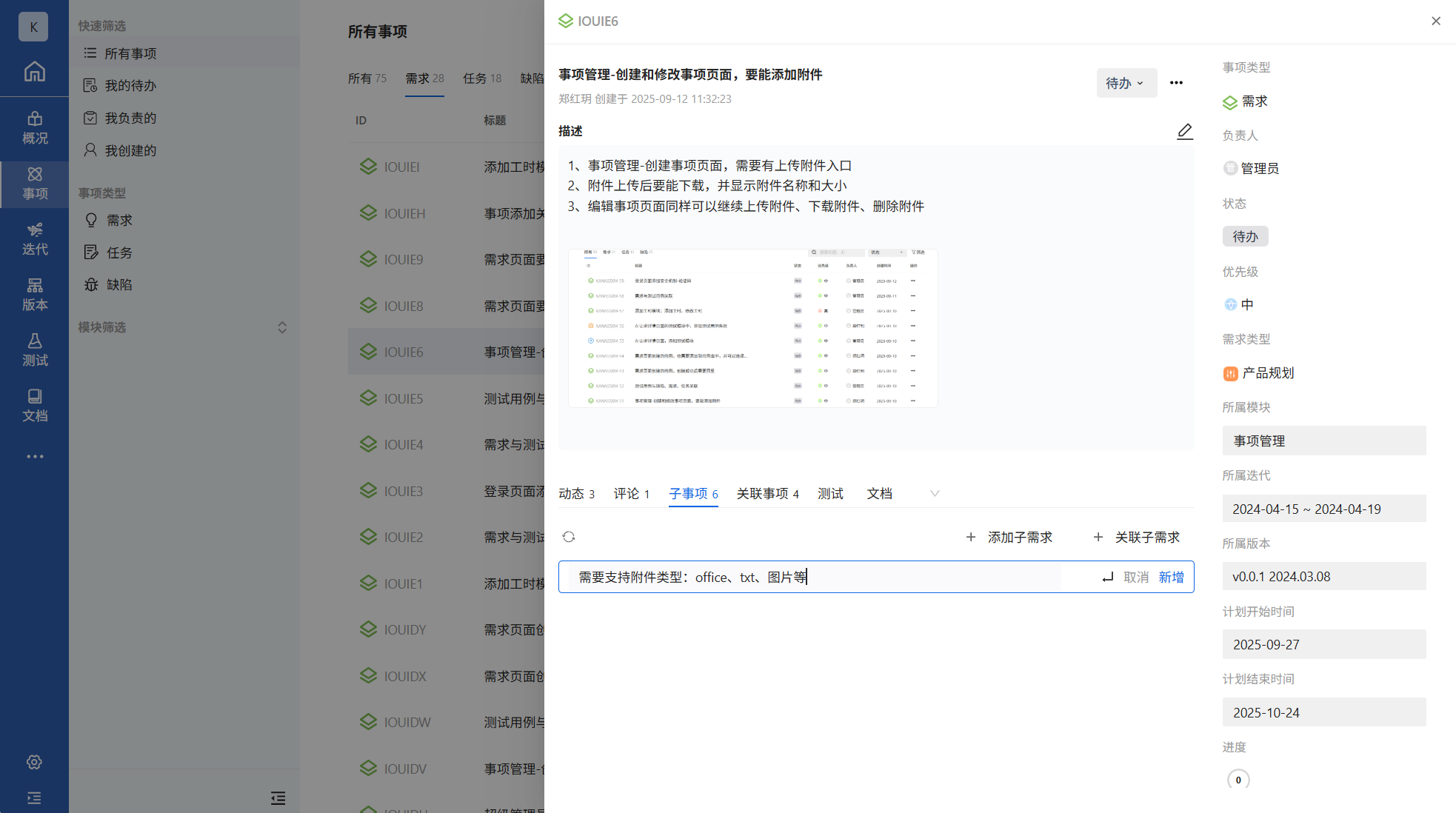Click 新增 to add the sub-item

coord(1171,577)
